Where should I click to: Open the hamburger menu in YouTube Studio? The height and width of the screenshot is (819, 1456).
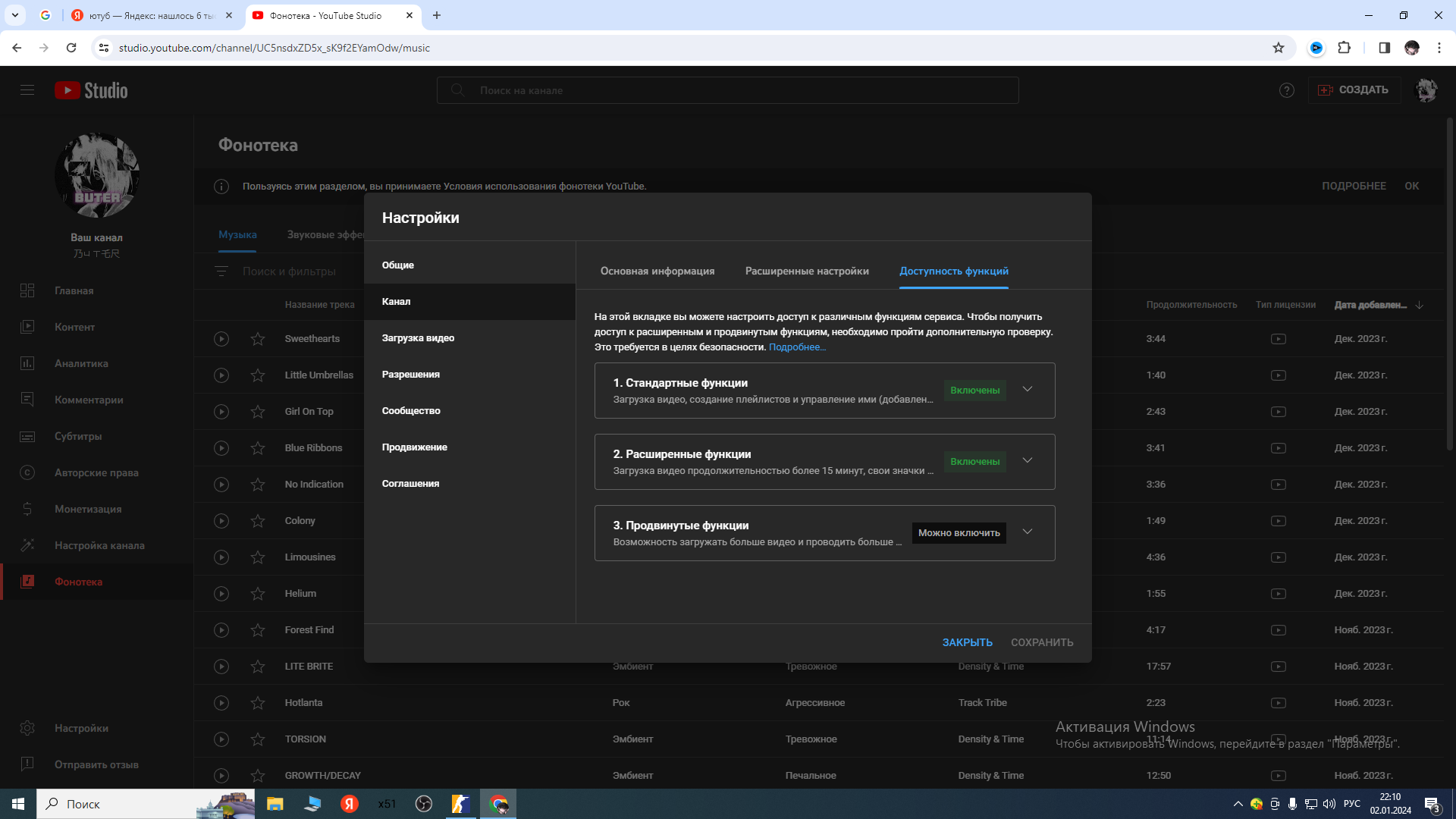[x=27, y=90]
